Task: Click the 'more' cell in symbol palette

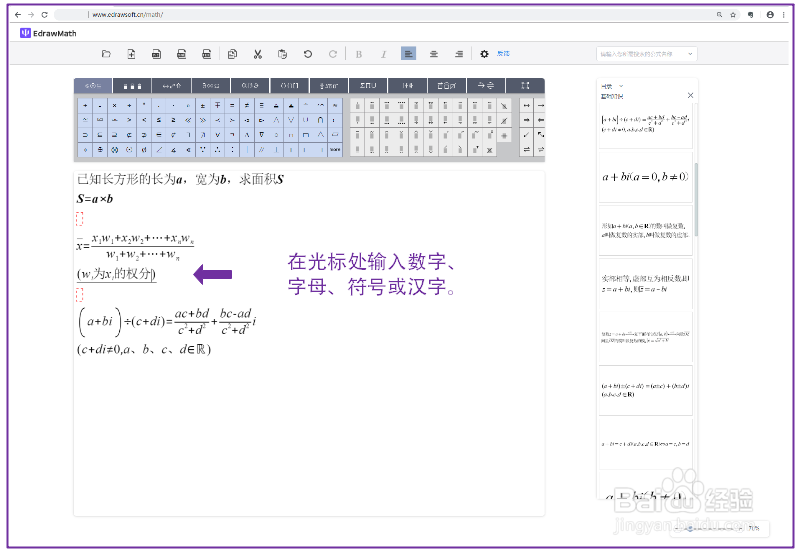Action: [335, 149]
